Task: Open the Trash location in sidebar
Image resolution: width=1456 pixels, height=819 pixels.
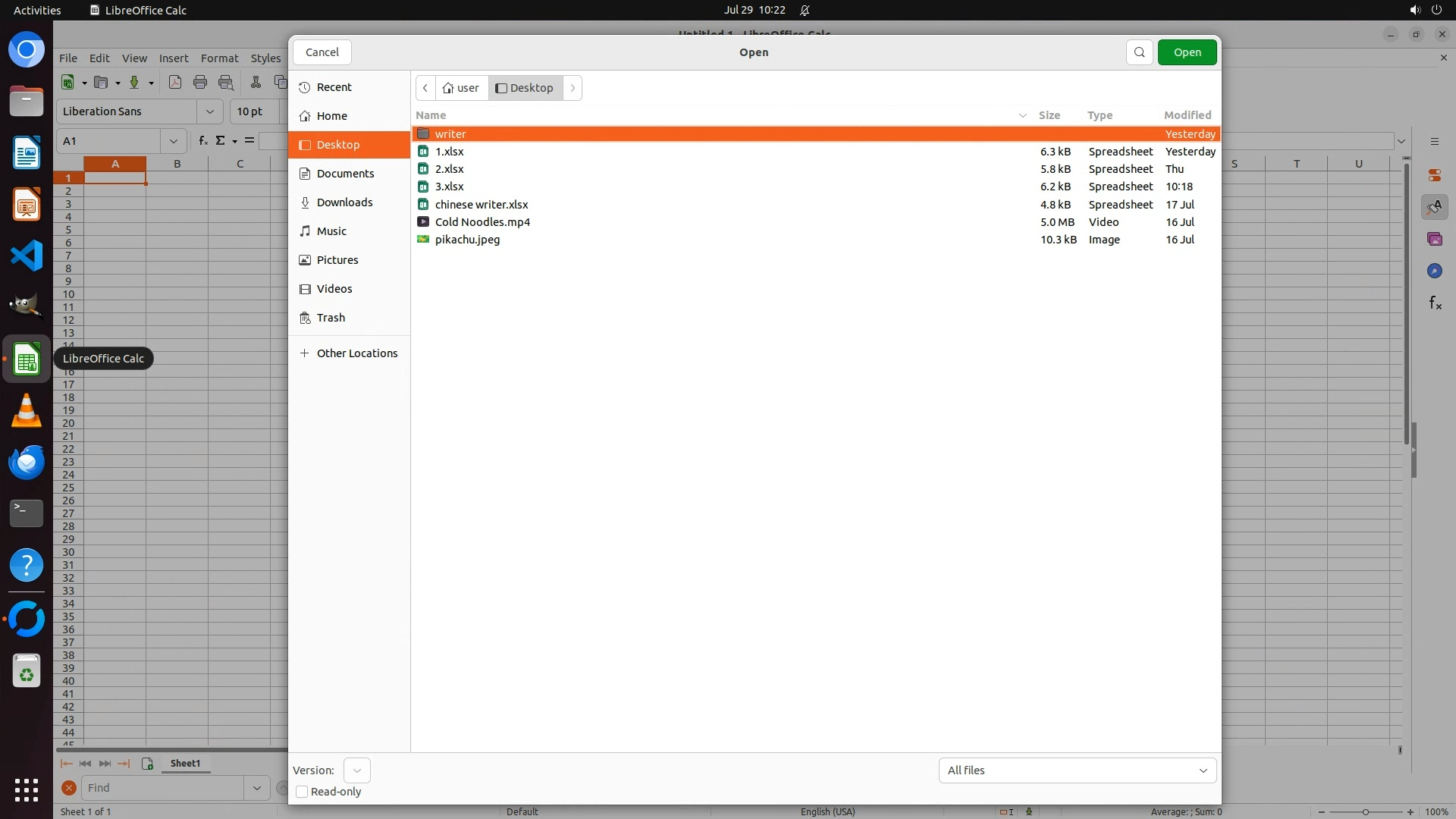Action: [x=331, y=318]
